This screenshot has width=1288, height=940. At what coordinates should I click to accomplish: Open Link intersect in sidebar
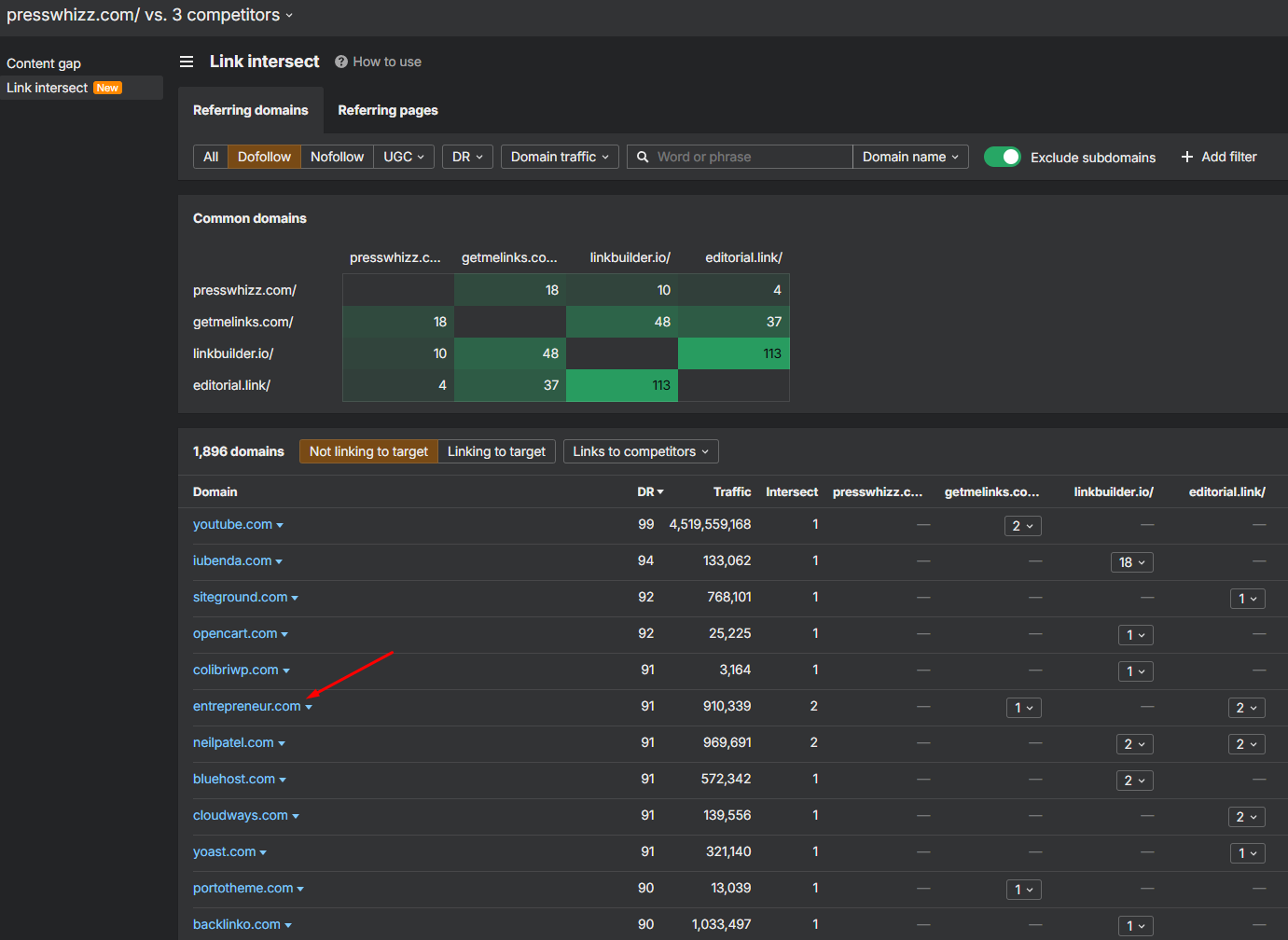click(x=48, y=88)
